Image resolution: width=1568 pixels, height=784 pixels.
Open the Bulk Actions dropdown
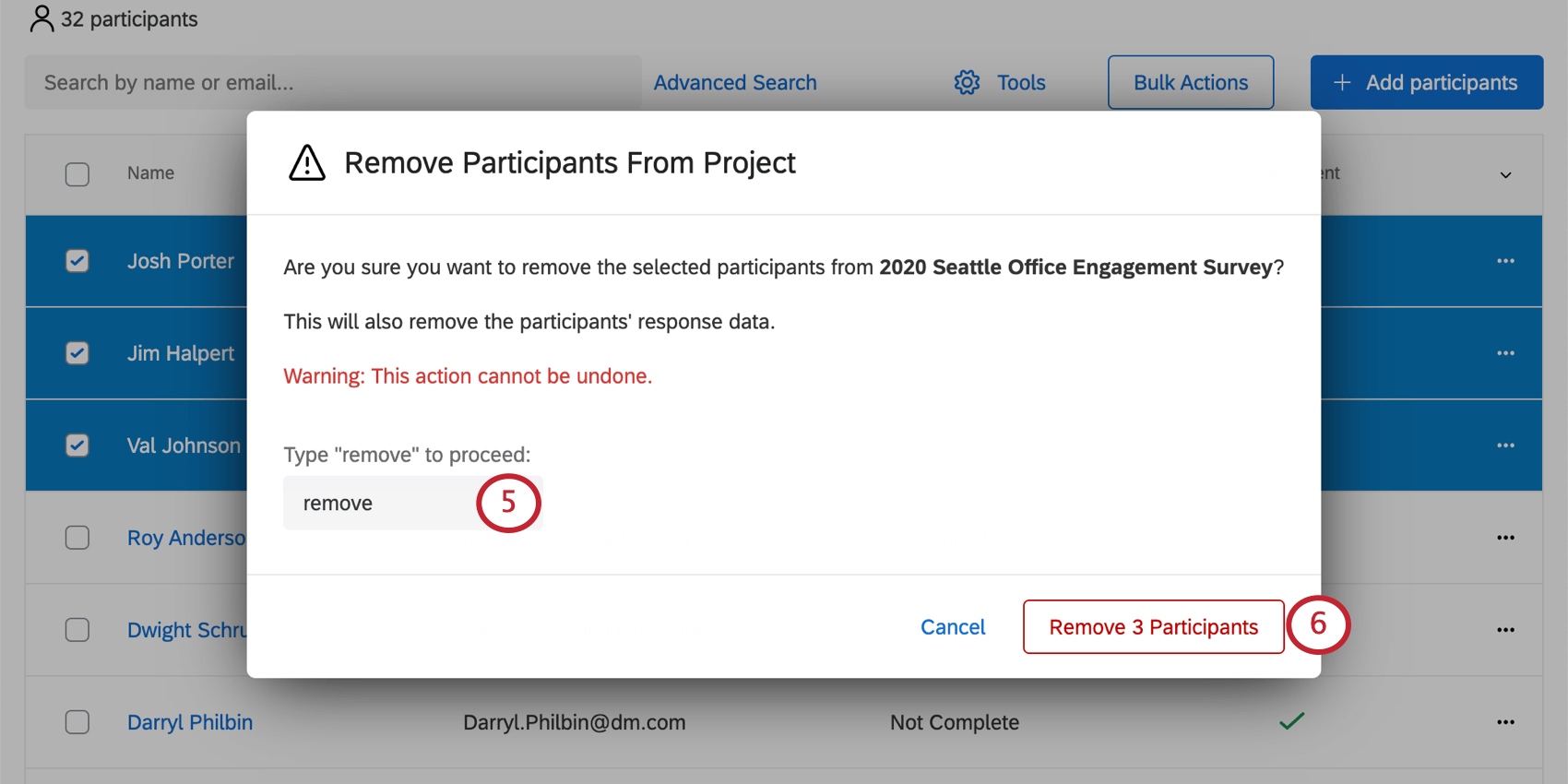(1190, 82)
